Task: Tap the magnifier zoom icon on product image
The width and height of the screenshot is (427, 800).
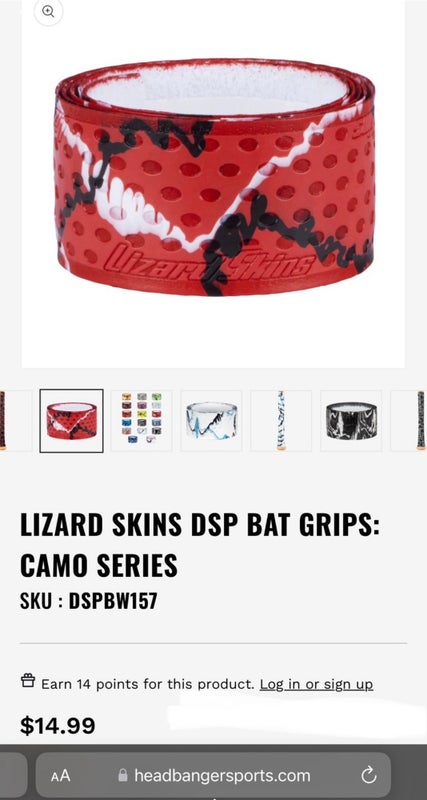Action: pyautogui.click(x=48, y=12)
